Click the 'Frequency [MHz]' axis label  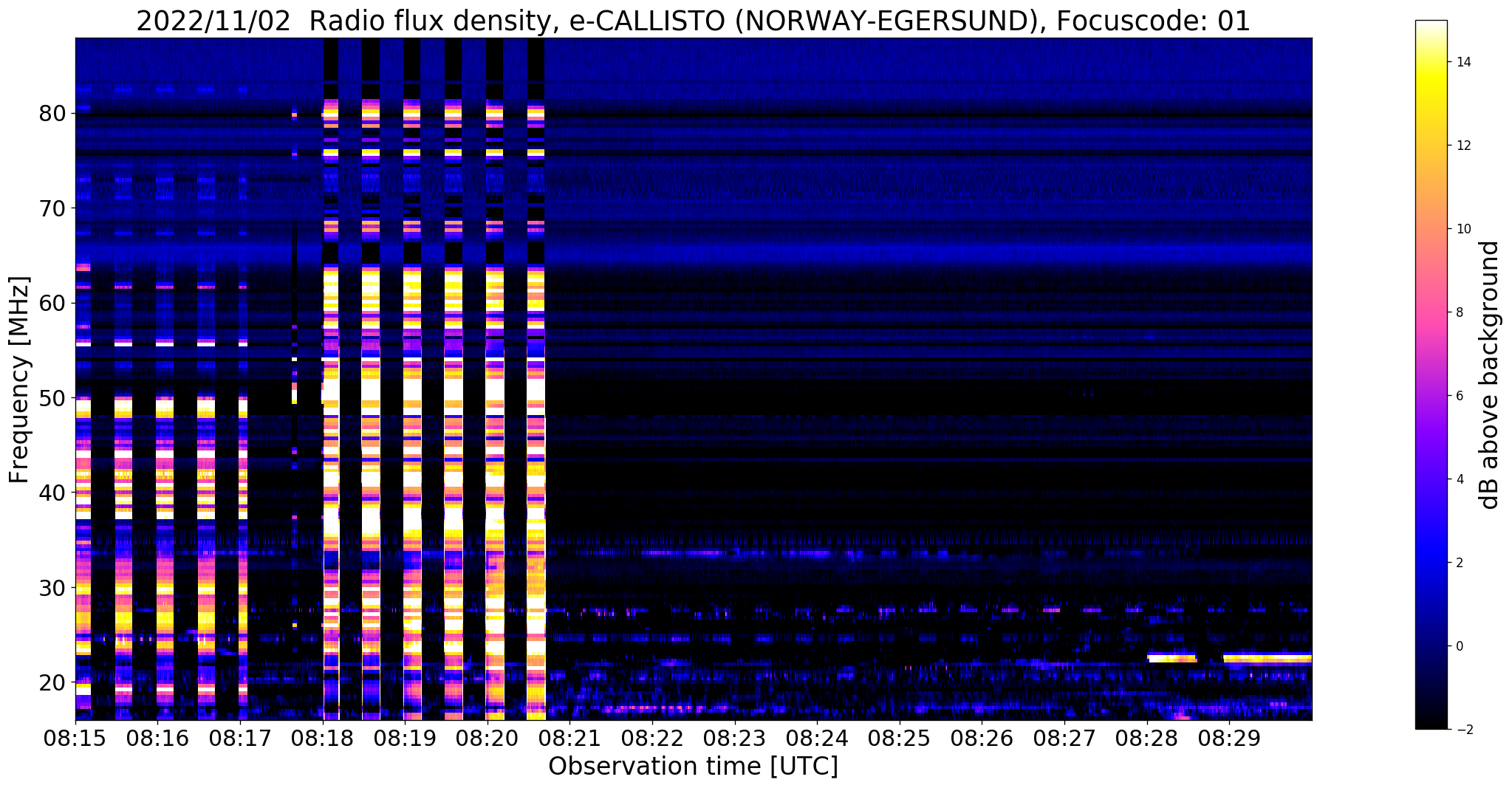[19, 380]
